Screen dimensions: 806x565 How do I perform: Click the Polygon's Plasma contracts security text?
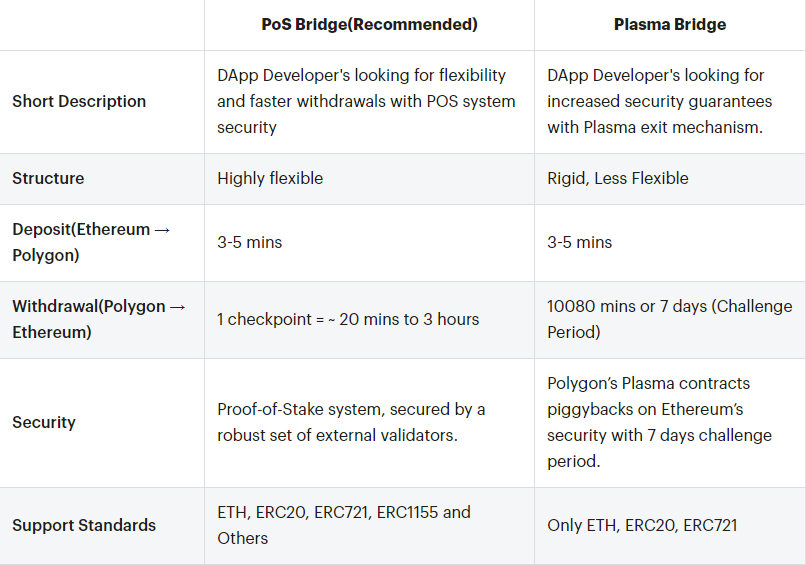(x=659, y=422)
